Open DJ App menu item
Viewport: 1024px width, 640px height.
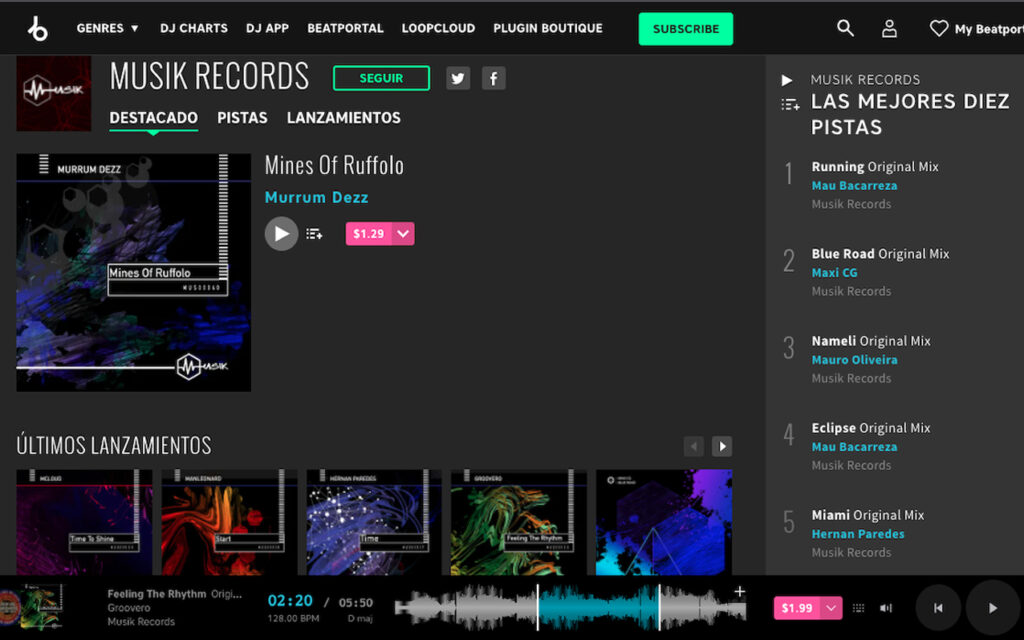click(267, 28)
